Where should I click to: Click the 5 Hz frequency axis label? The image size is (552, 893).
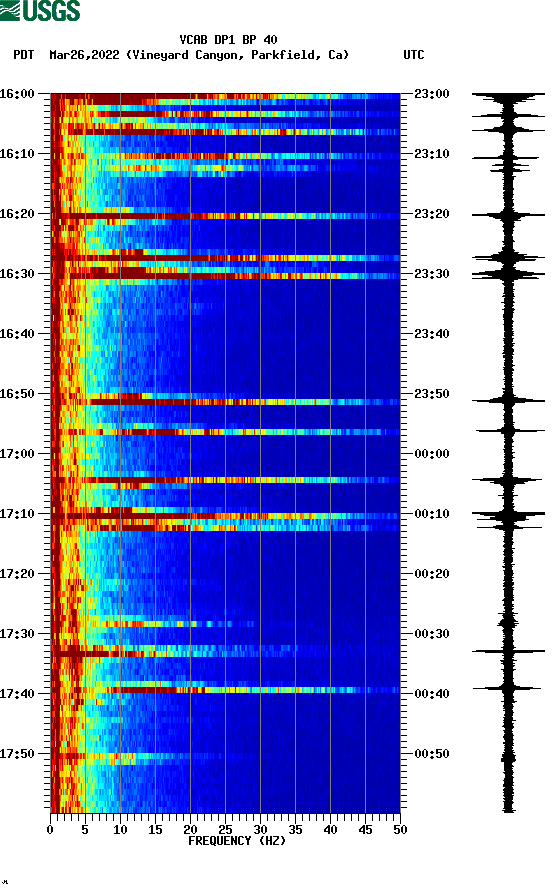pos(85,830)
